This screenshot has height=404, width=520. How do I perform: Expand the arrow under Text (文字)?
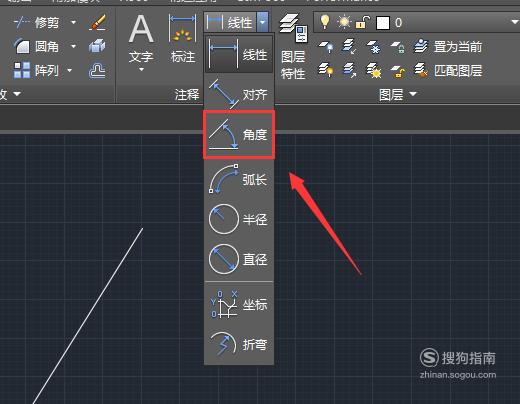pos(141,69)
